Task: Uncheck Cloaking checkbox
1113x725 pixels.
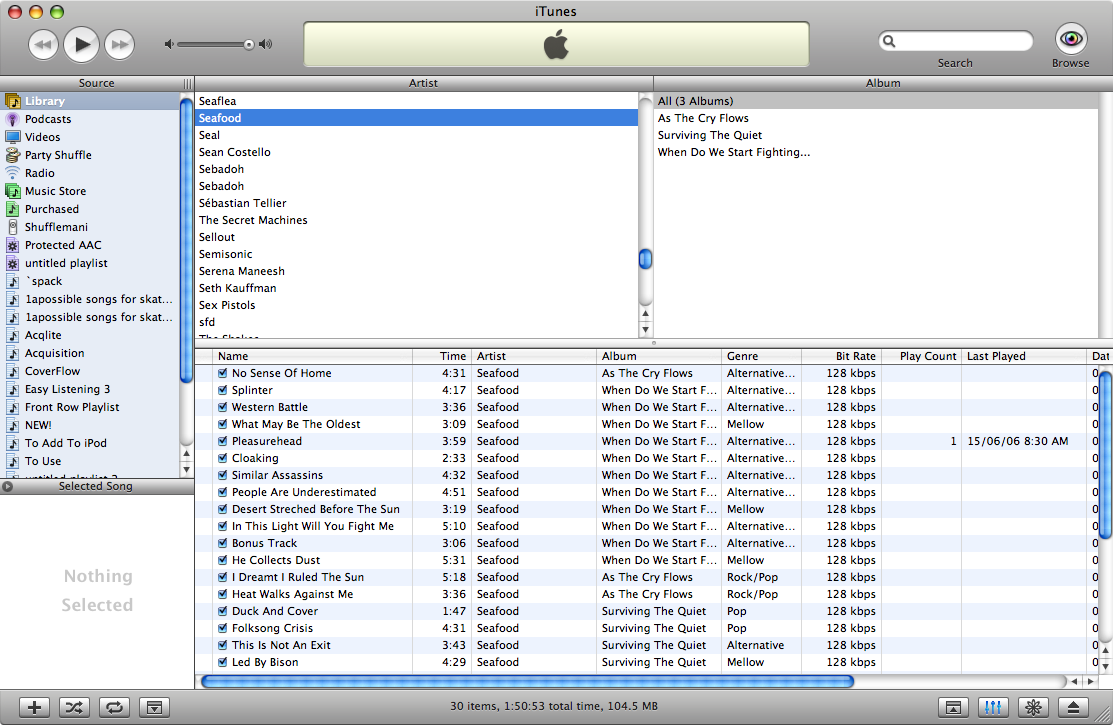Action: (223, 458)
